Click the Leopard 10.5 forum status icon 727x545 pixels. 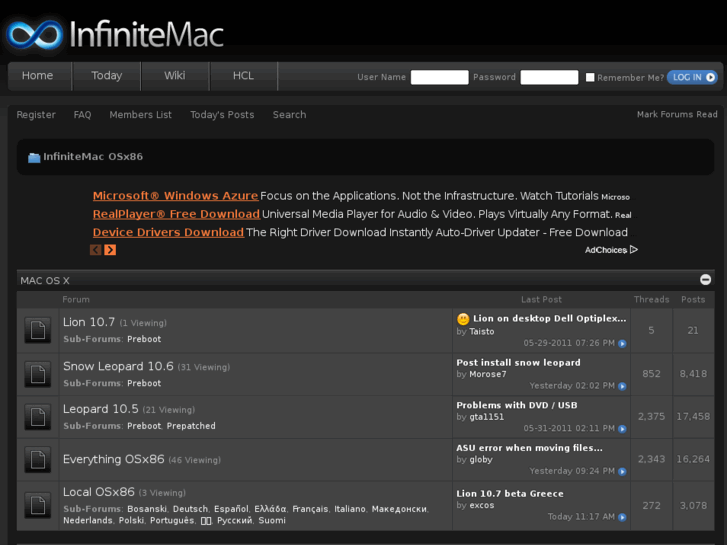tap(38, 417)
